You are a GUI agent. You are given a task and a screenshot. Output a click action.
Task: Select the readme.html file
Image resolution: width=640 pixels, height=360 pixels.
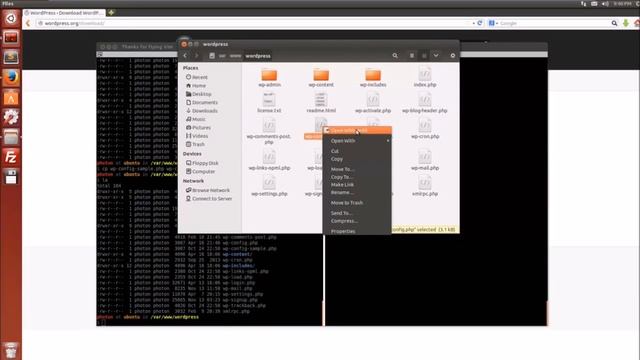pos(321,103)
